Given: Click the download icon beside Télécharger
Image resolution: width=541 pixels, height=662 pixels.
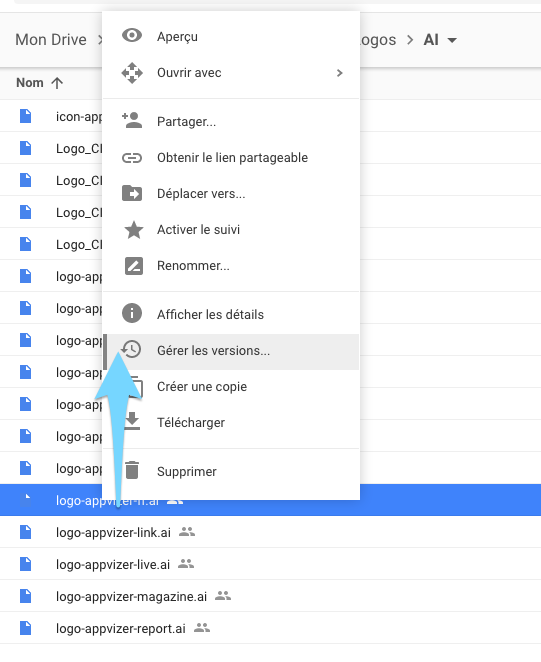Looking at the screenshot, I should [132, 421].
